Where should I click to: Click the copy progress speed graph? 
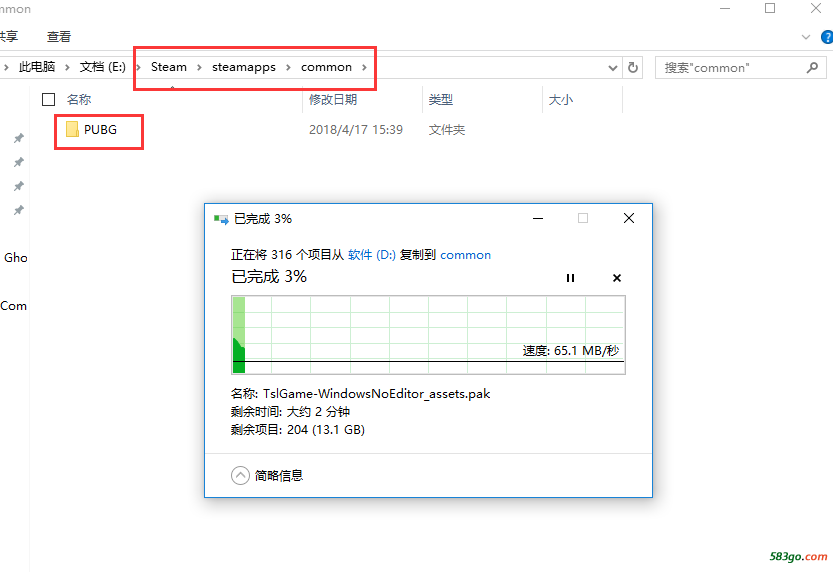coord(428,335)
